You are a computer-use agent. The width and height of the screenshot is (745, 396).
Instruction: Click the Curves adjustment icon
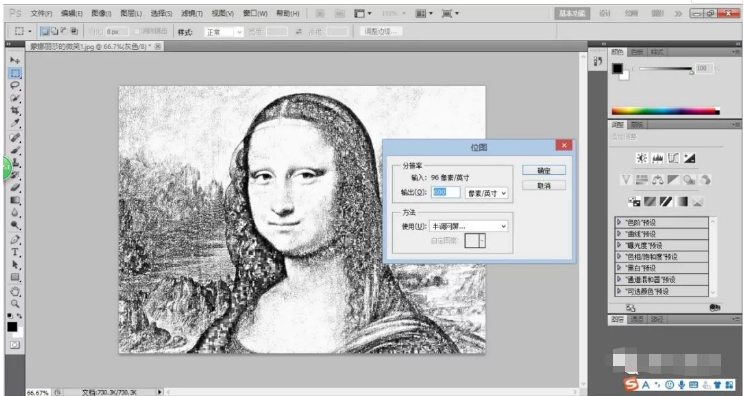[673, 158]
